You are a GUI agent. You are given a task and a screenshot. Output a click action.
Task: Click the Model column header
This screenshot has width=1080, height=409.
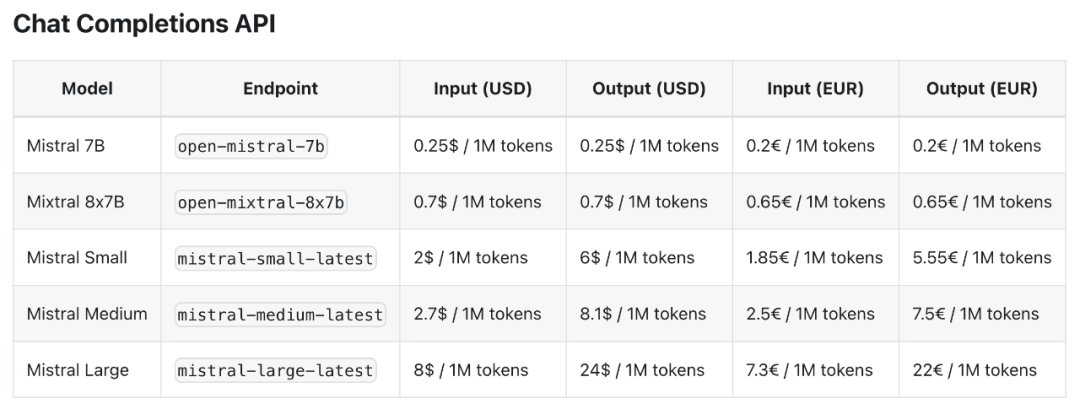pyautogui.click(x=87, y=88)
